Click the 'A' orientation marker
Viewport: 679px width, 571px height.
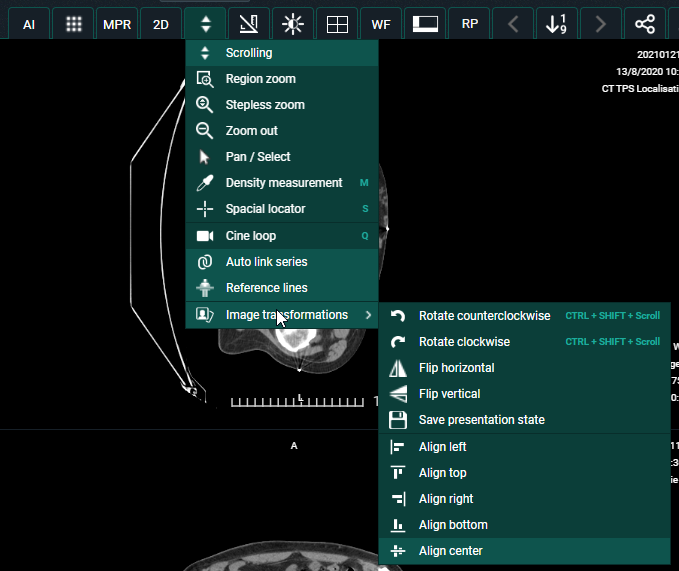pos(294,446)
